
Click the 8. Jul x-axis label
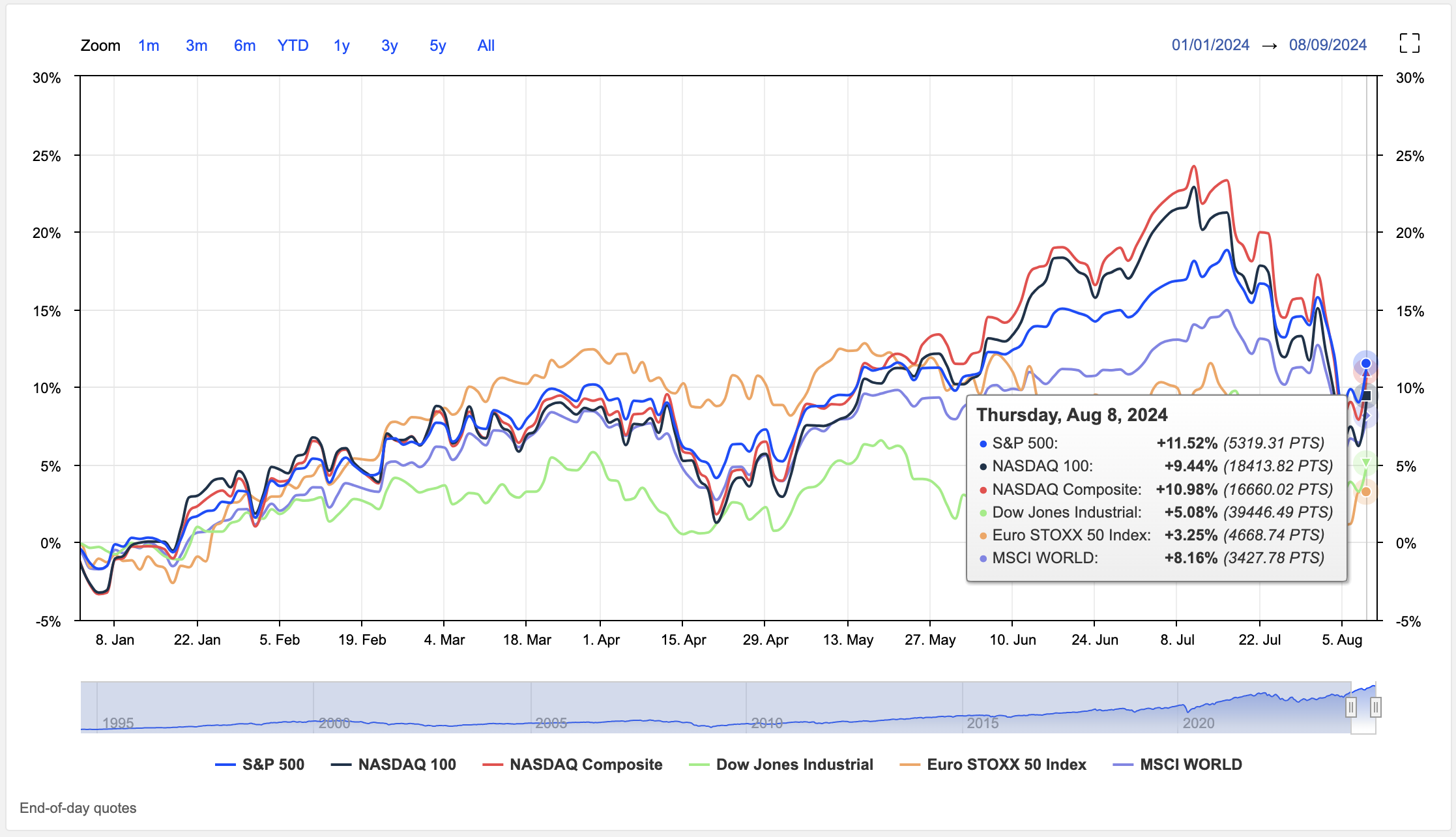(x=1177, y=640)
